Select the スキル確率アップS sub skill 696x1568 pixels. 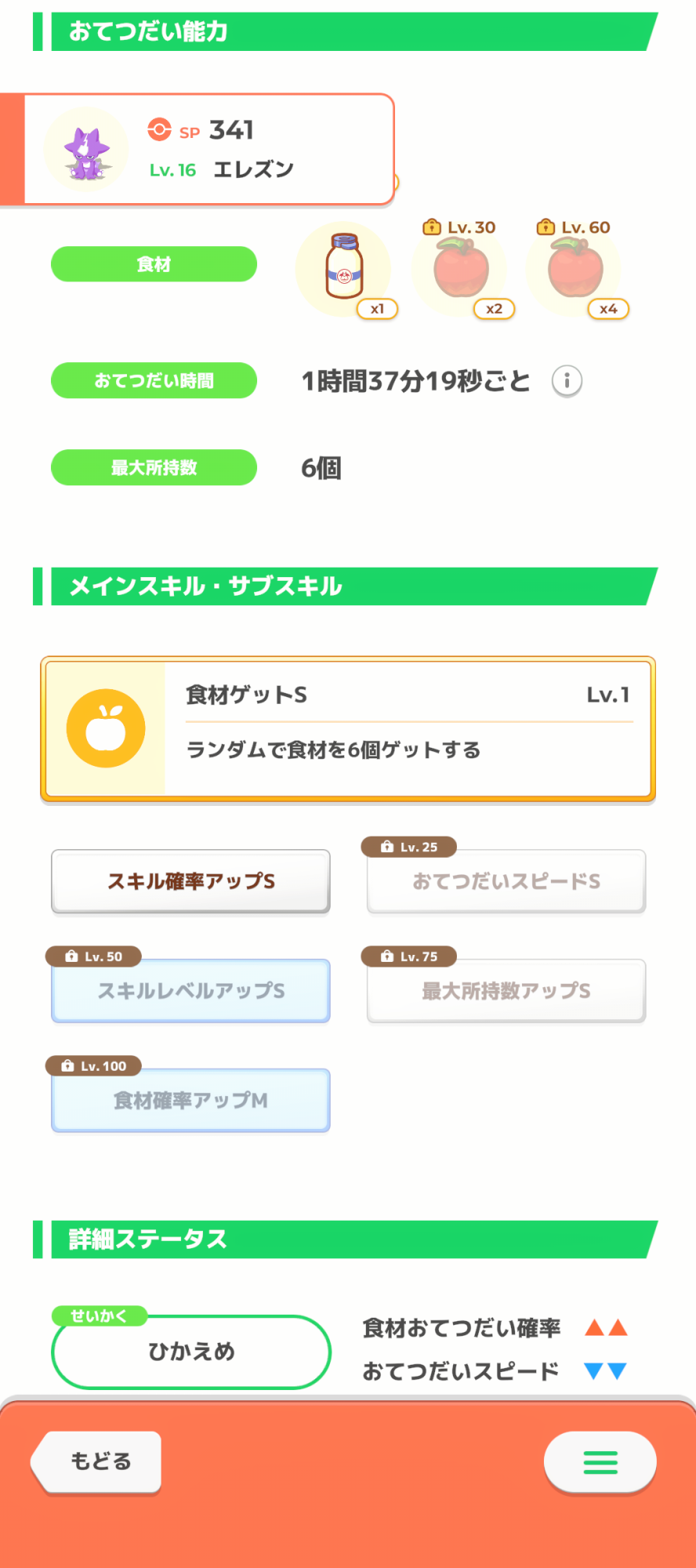tap(190, 881)
